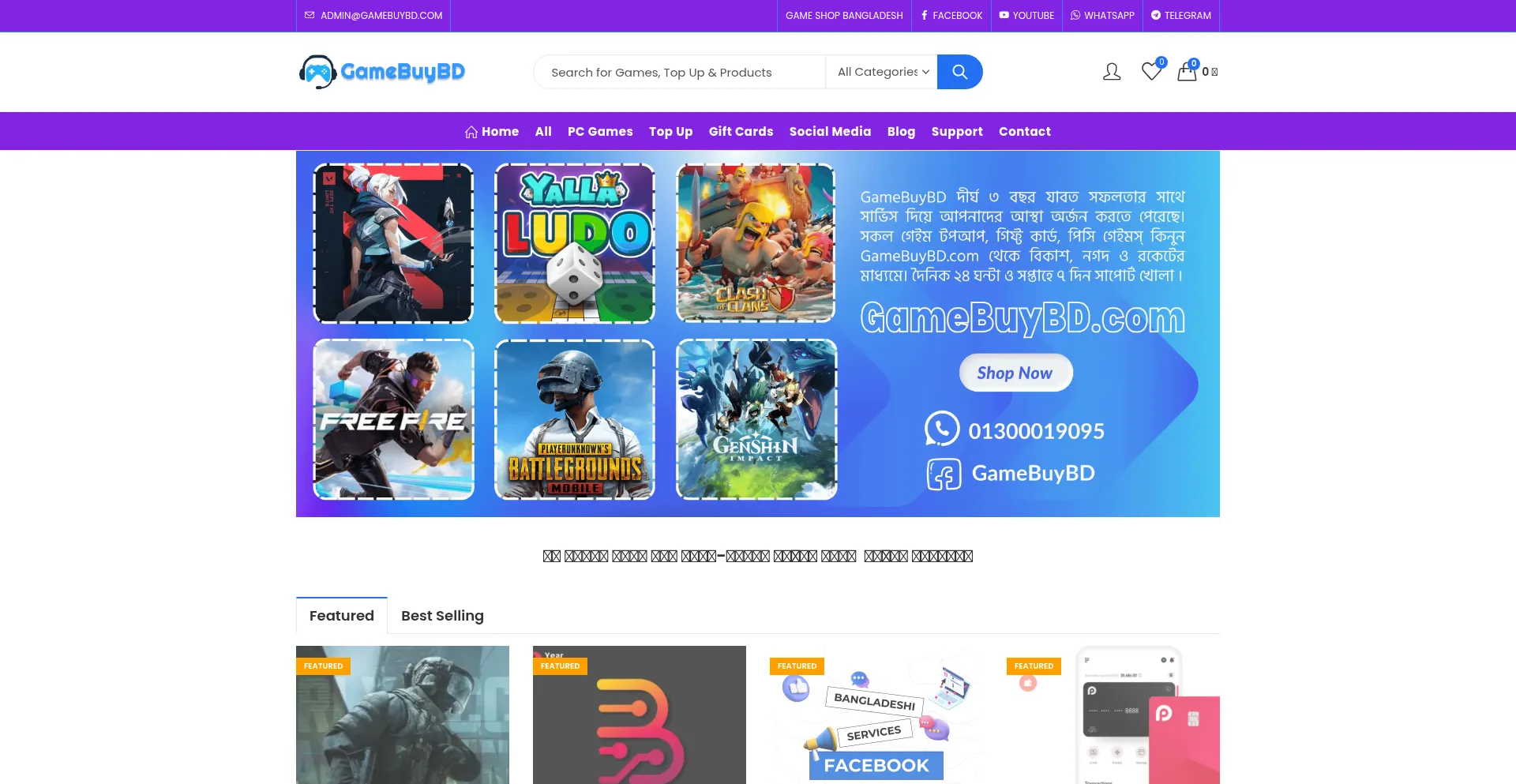Navigate to the Social Media menu item
Image resolution: width=1516 pixels, height=784 pixels.
click(829, 131)
